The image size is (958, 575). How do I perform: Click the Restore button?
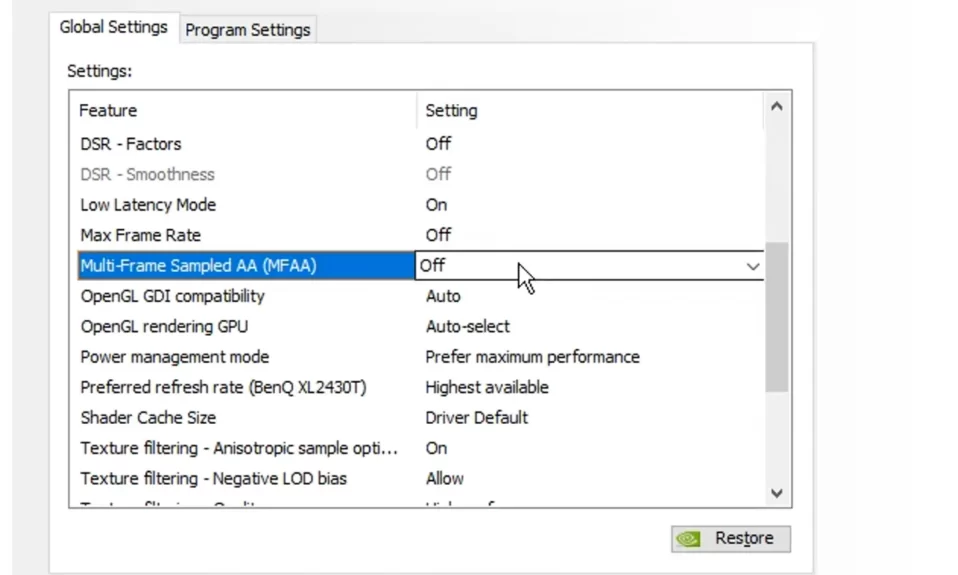tap(731, 538)
